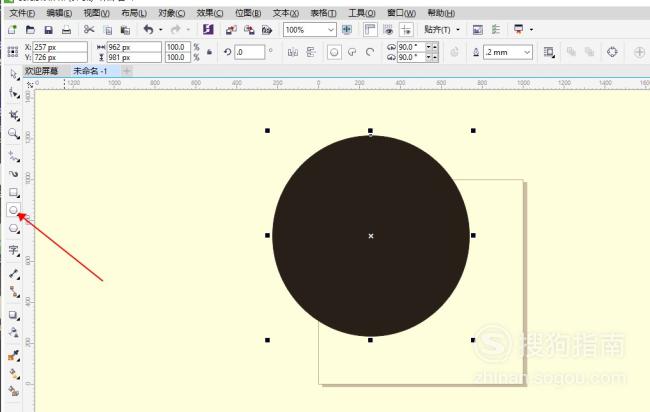Open the 对象(C) menu
The height and width of the screenshot is (412, 650).
coord(172,13)
